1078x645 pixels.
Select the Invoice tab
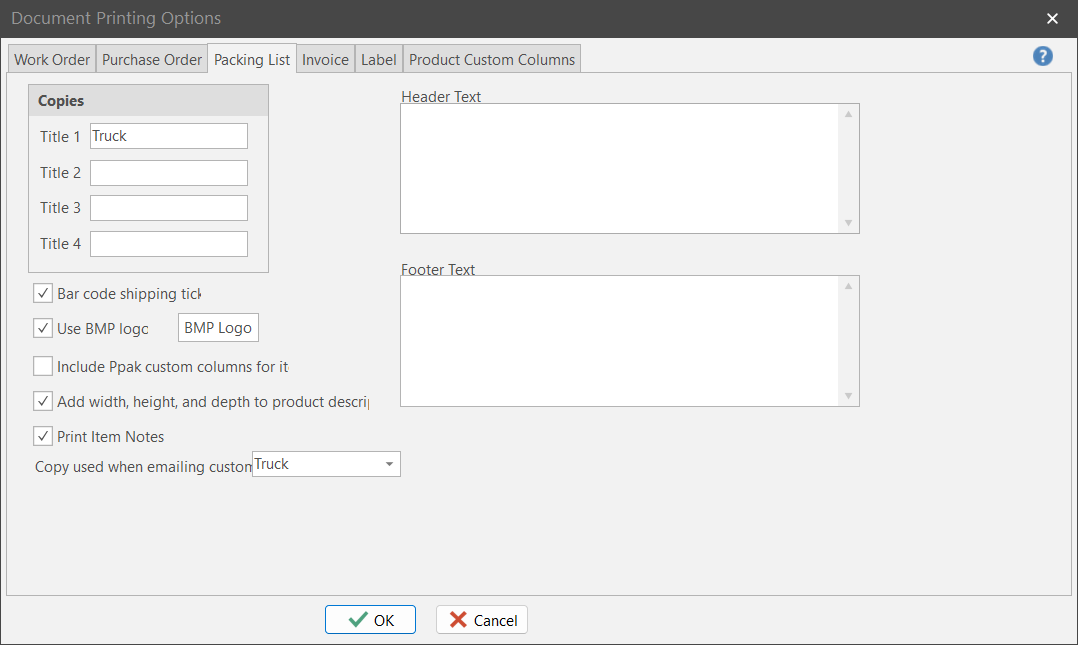click(x=325, y=59)
